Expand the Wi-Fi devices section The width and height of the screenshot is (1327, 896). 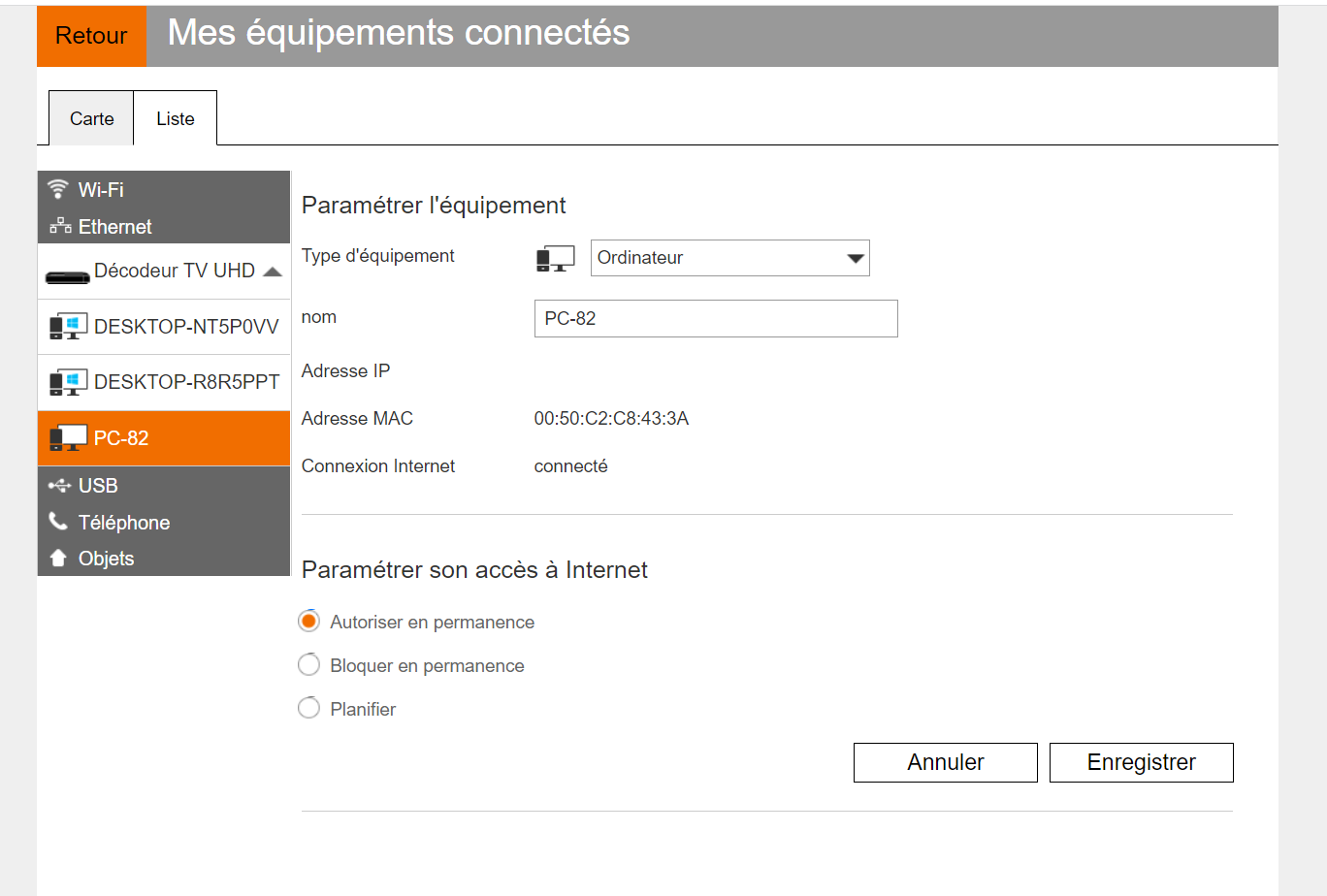tap(101, 189)
